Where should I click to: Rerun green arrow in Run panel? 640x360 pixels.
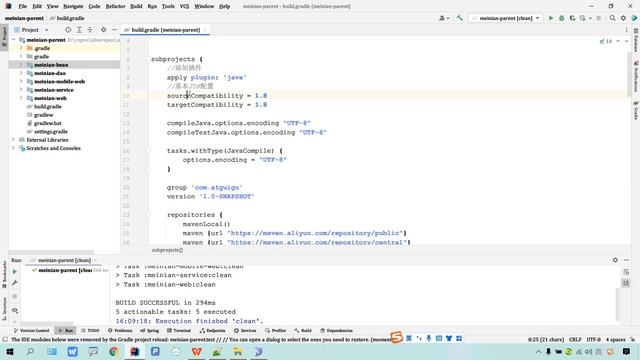click(15, 271)
